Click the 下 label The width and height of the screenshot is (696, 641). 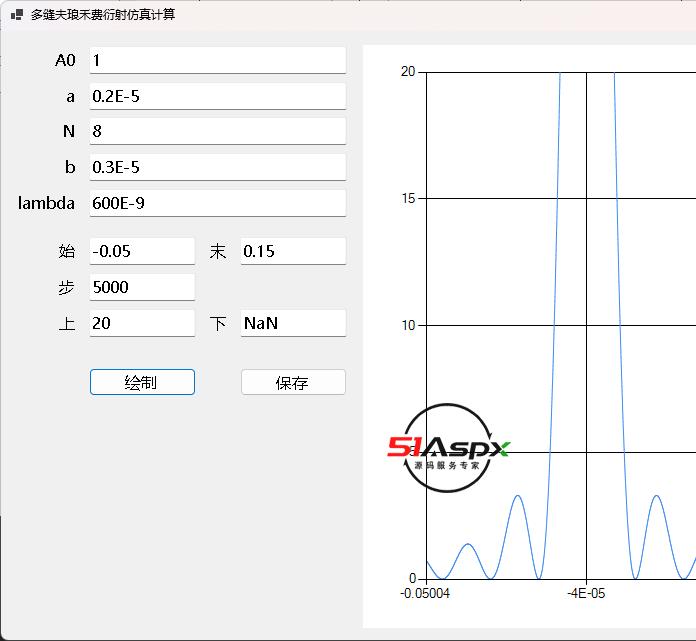point(218,323)
